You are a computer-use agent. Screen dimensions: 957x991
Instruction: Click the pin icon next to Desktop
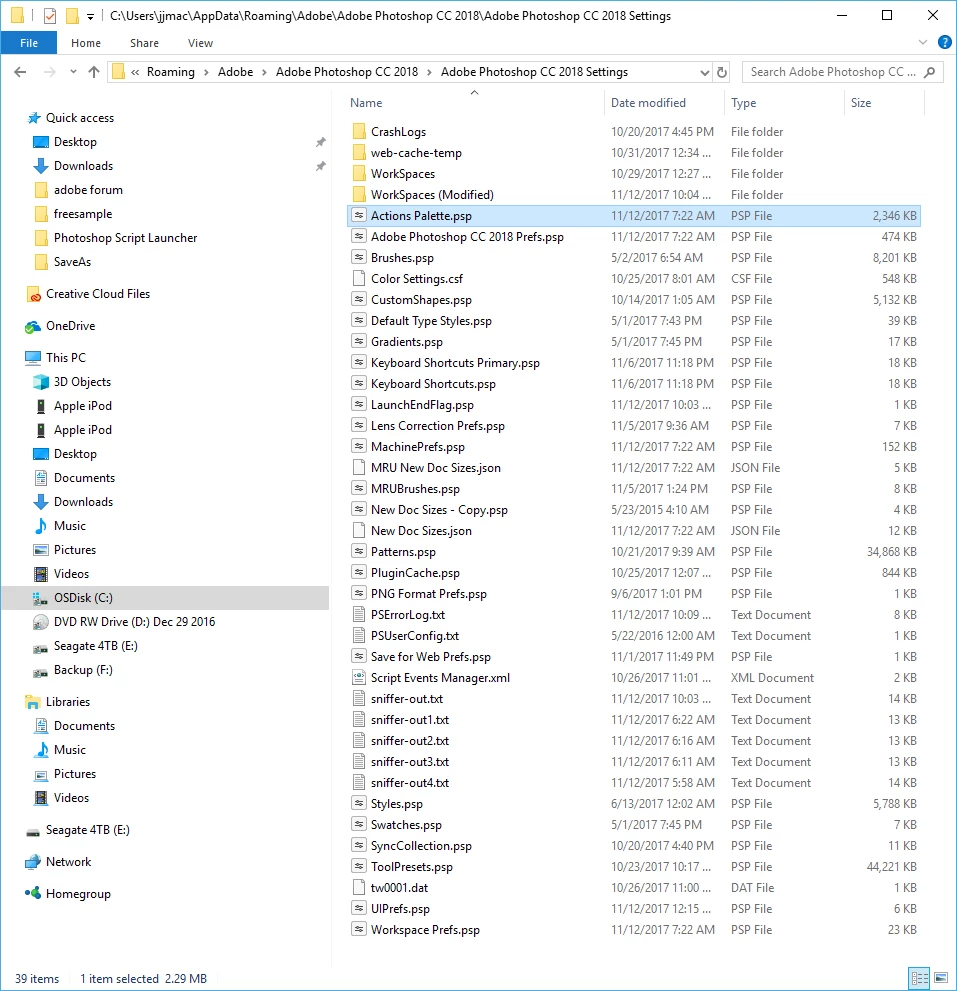point(320,142)
